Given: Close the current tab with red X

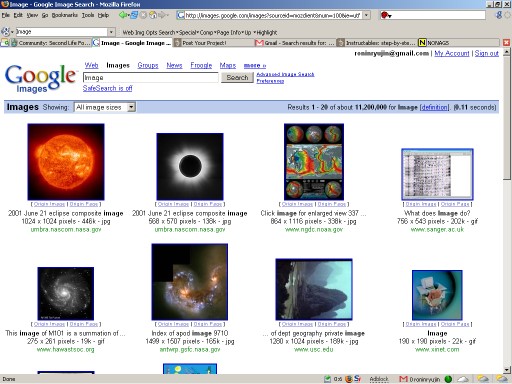Looking at the screenshot, I should click(506, 42).
